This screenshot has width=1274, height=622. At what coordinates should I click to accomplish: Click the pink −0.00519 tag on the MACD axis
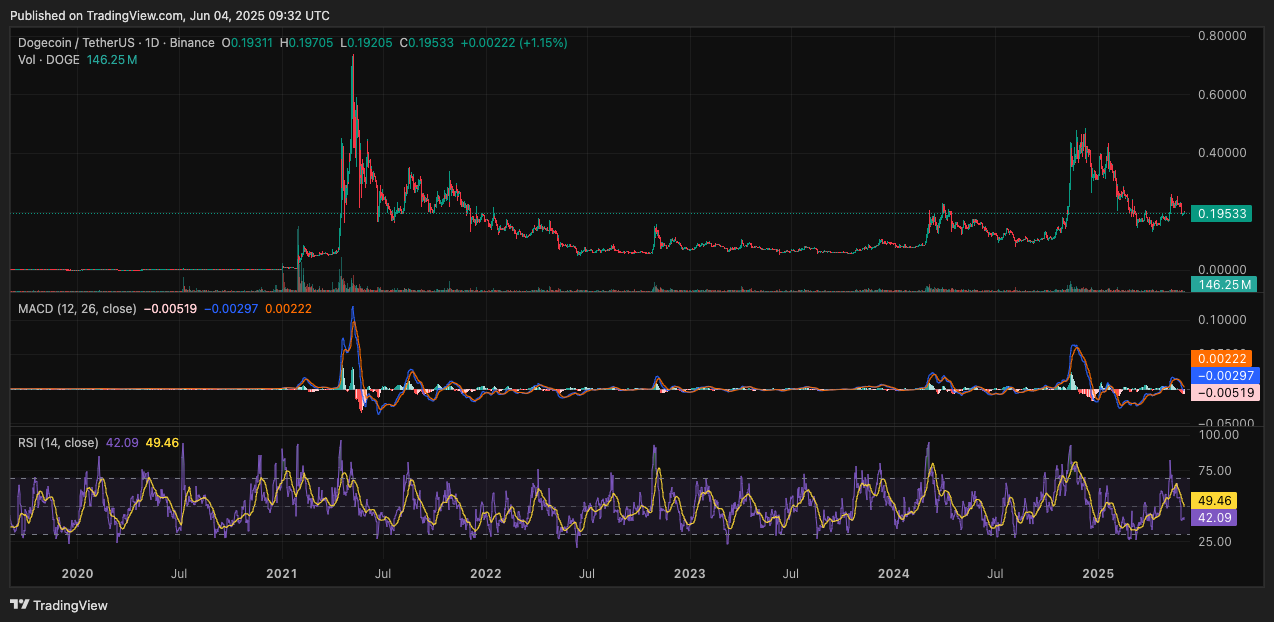click(1225, 392)
